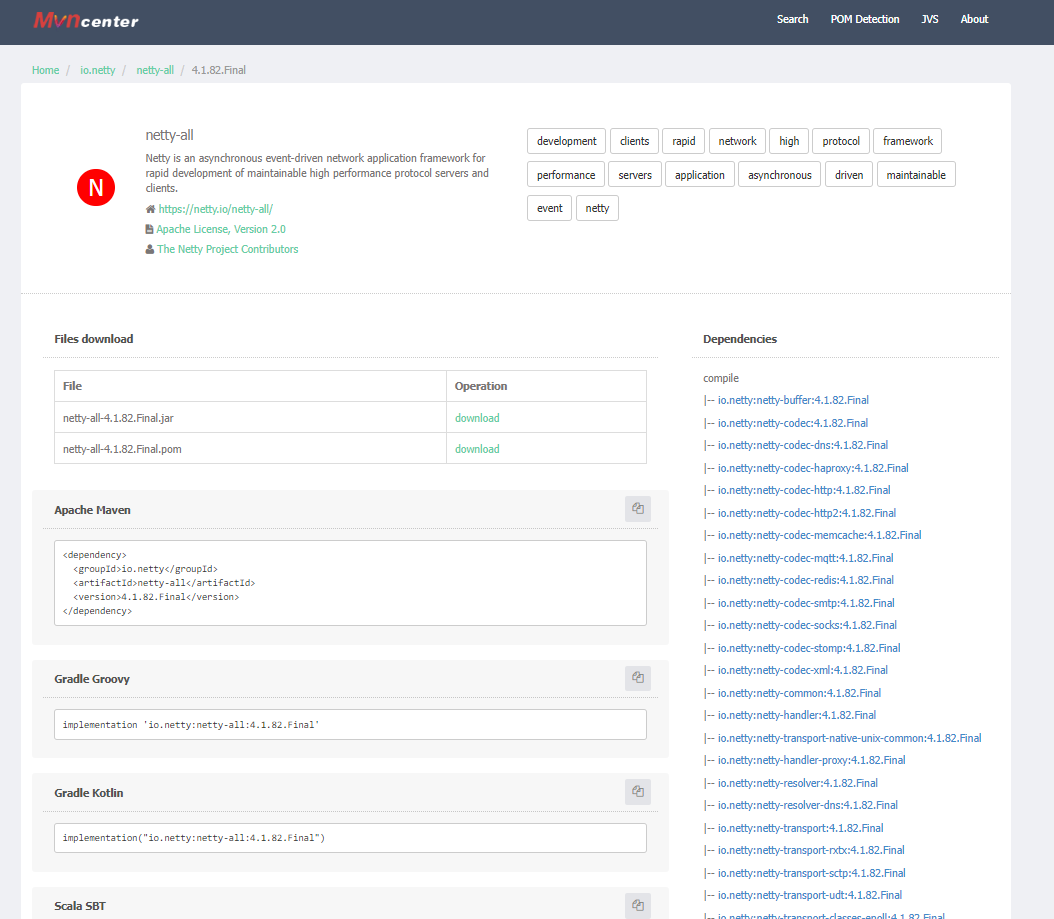
Task: Open JVS menu item
Action: (930, 19)
